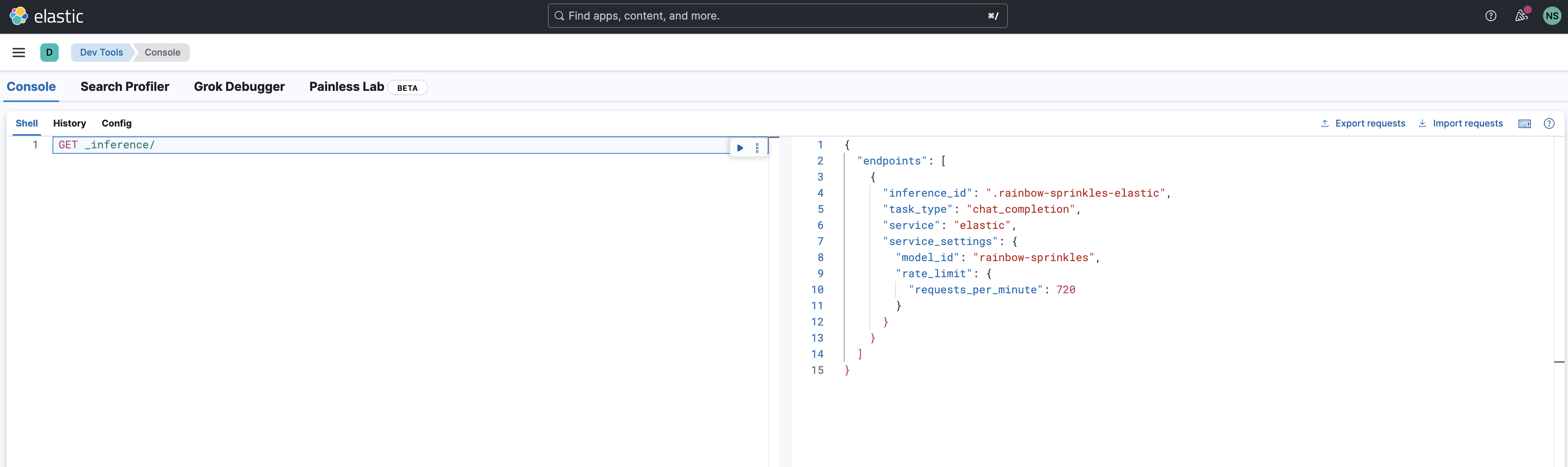Click the "endpoints" key in output
The height and width of the screenshot is (467, 1568).
(x=892, y=161)
